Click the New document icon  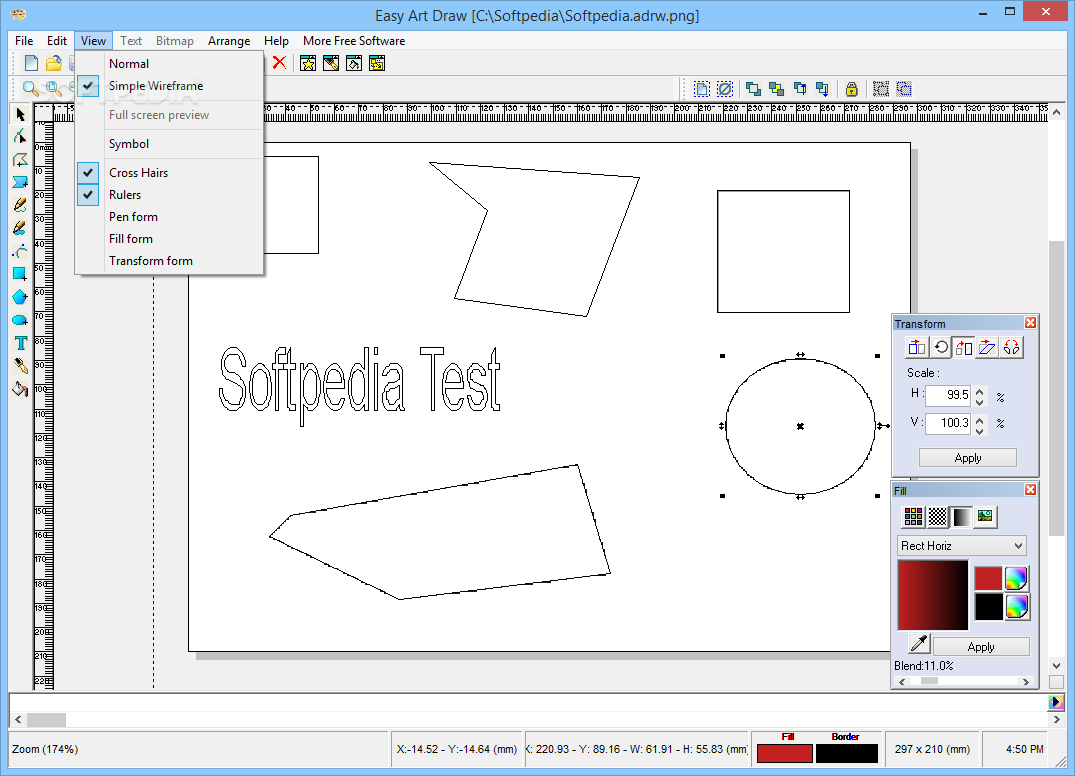coord(31,64)
